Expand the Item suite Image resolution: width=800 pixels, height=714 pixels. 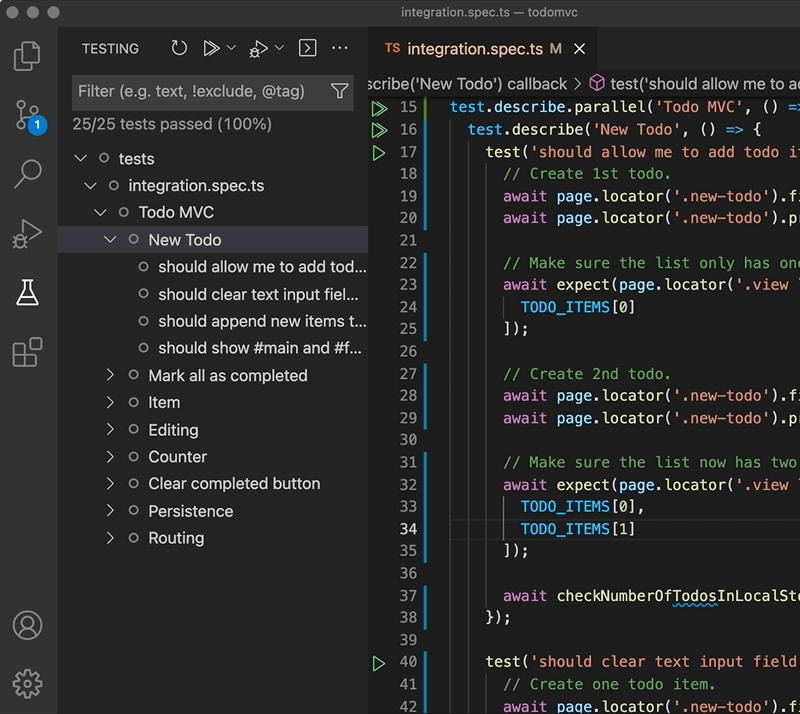tap(110, 402)
